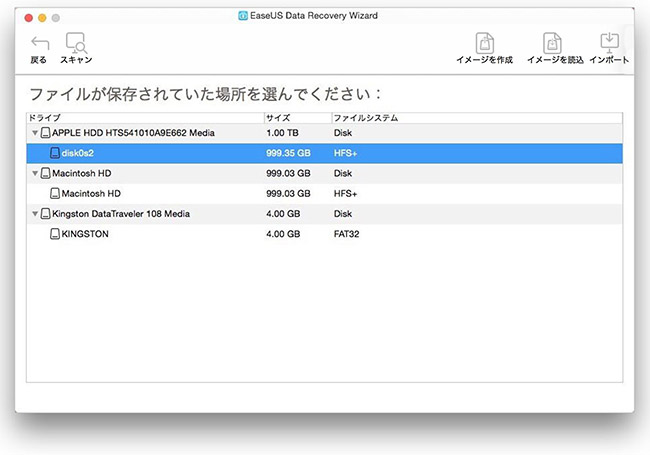The image size is (650, 455).
Task: Collapse the APPLE HDD HTS541010A9E662 Media tree
Action: coord(35,133)
